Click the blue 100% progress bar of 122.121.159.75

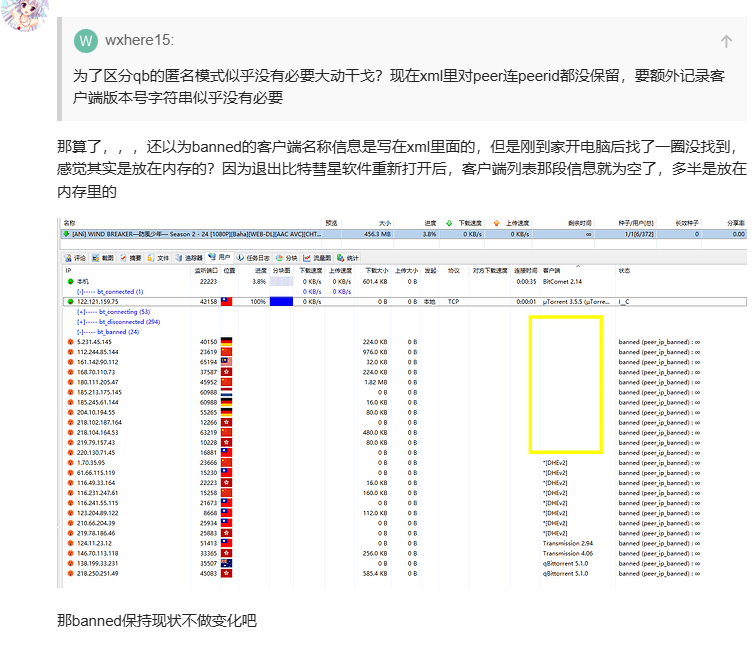pos(281,301)
